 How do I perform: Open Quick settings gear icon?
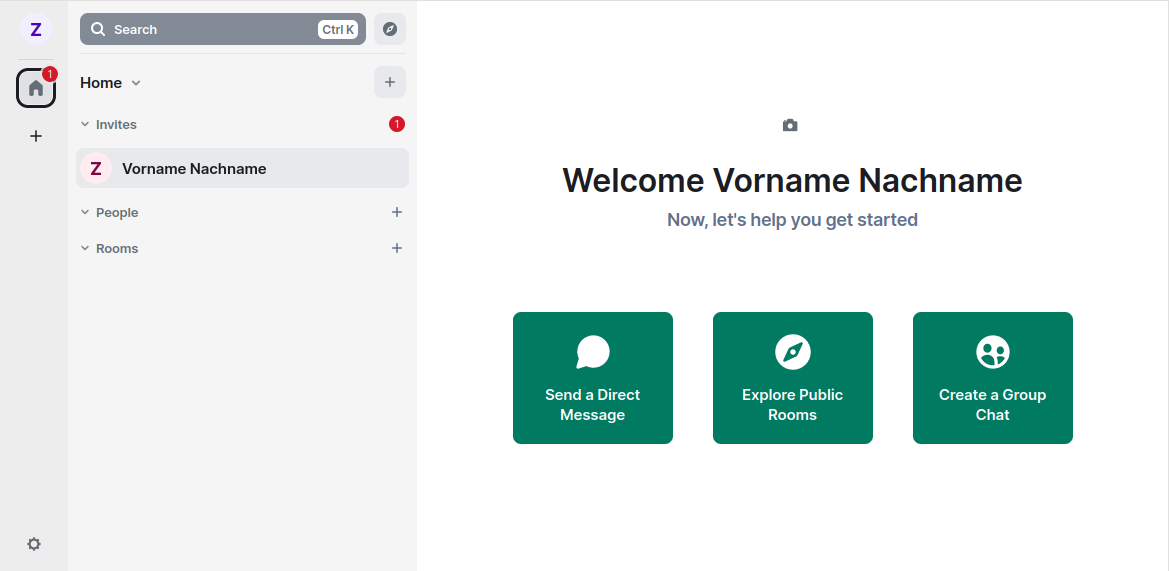point(34,544)
